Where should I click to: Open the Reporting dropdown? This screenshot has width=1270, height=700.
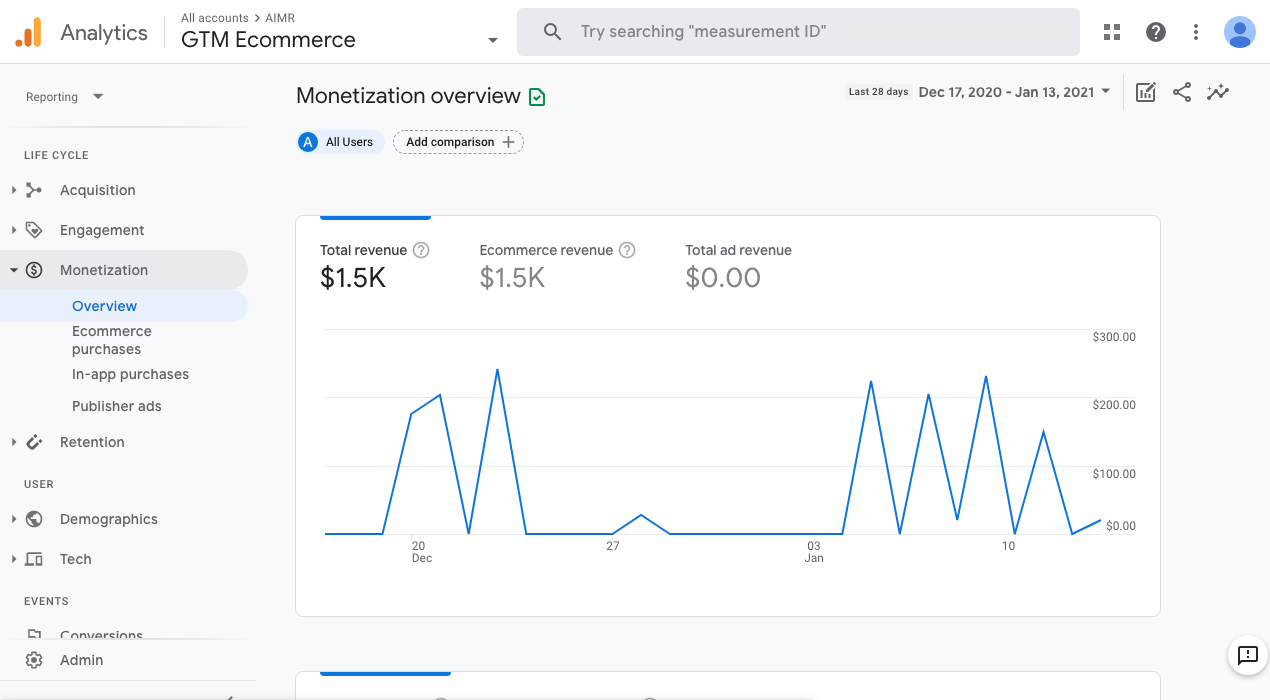[x=64, y=97]
